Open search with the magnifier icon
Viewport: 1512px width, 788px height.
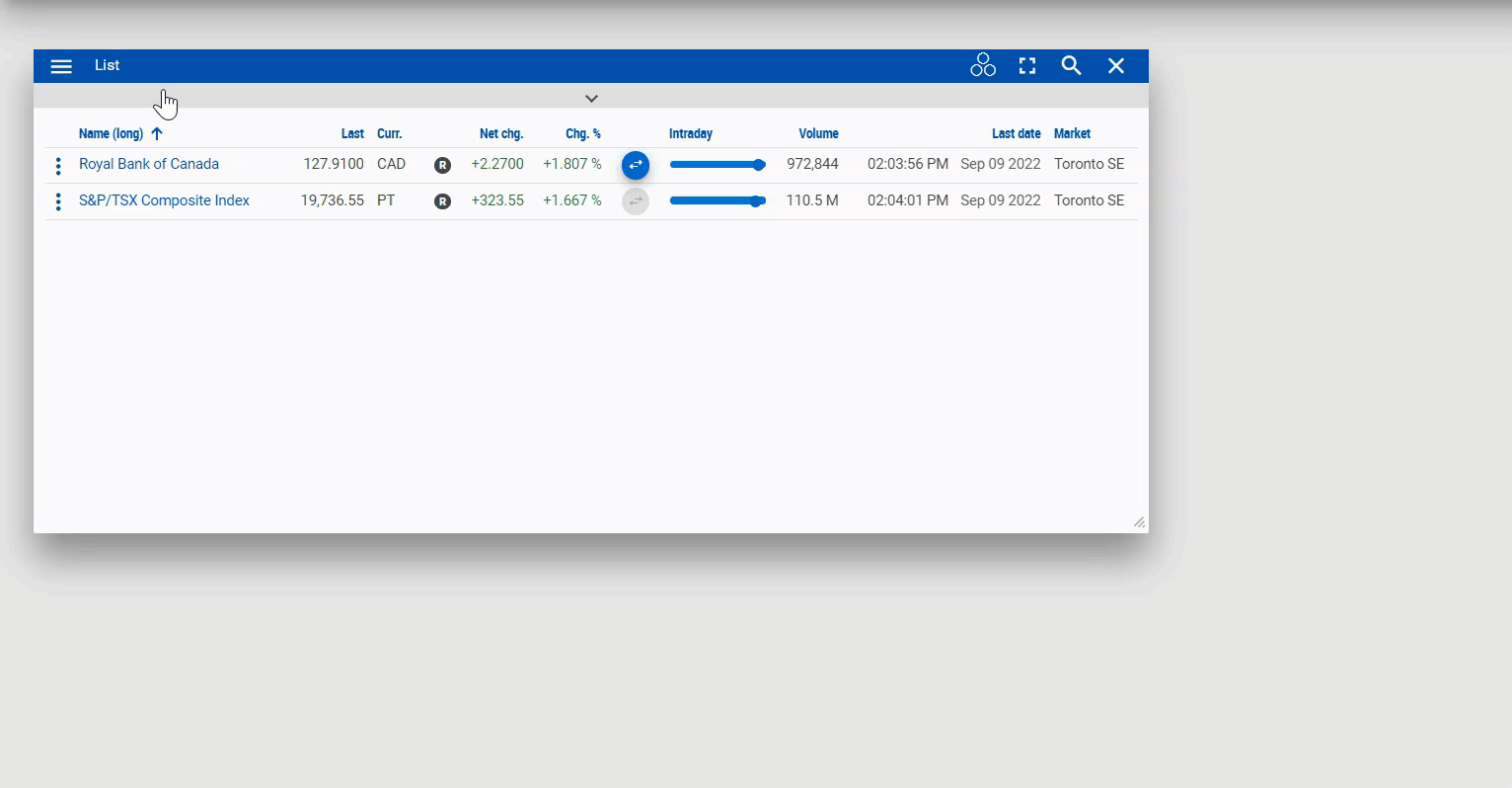[1071, 66]
